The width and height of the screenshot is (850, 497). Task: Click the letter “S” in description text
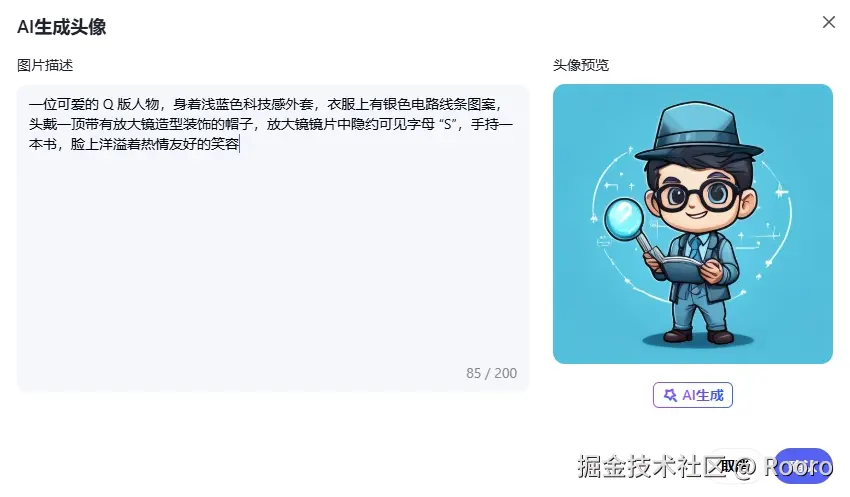click(448, 124)
